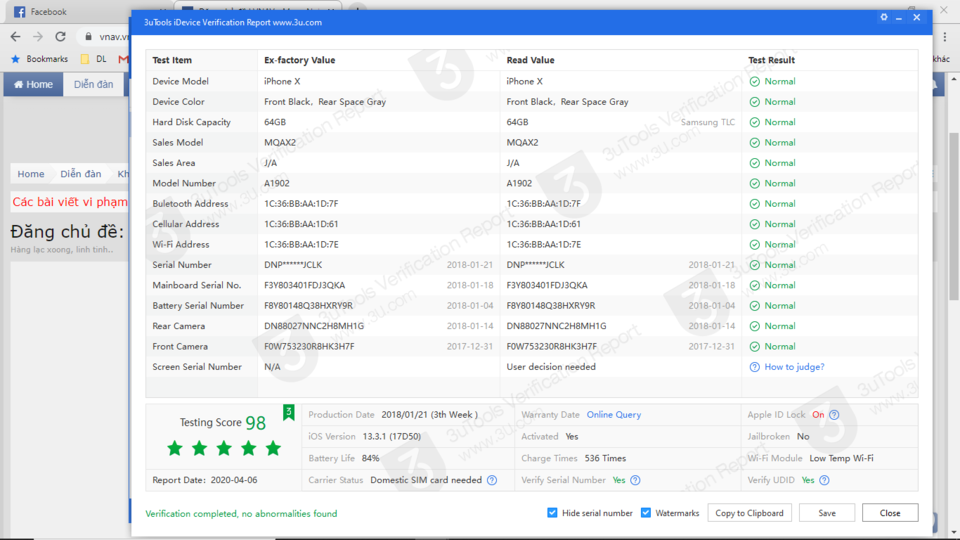Click the Diễn đàn breadcrumb link

coord(81,174)
